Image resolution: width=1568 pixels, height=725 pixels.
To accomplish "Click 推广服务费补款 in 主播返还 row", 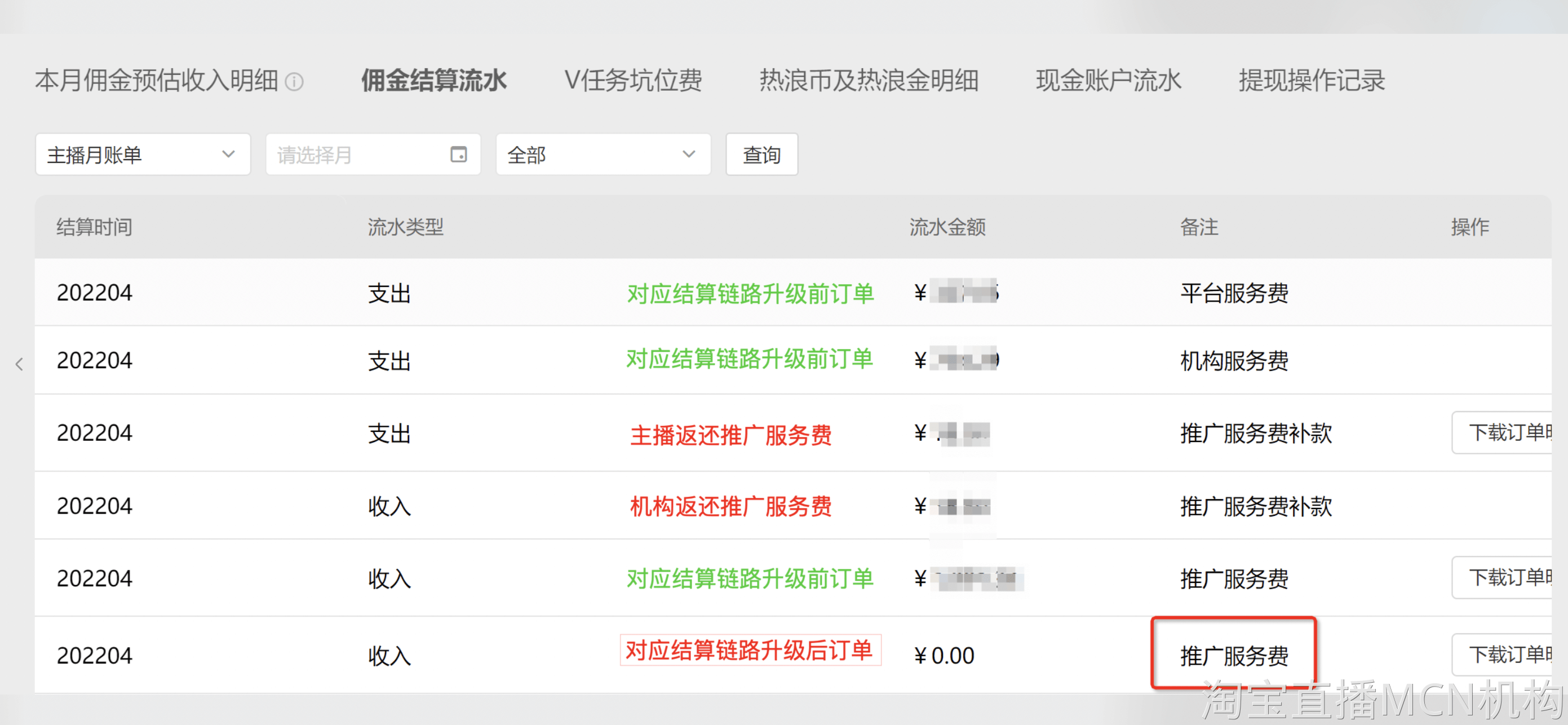I will 1256,433.
